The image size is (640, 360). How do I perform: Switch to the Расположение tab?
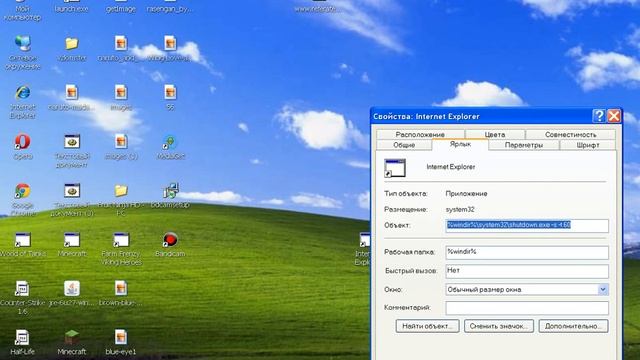point(420,134)
